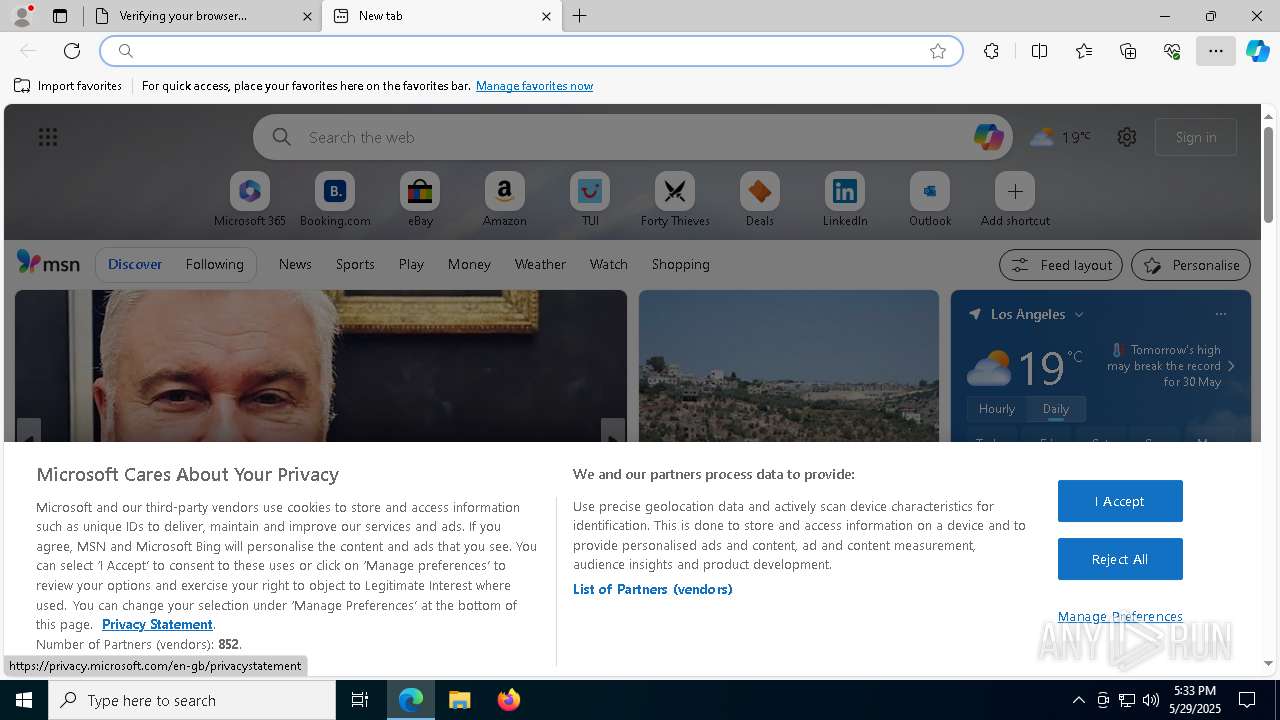Open 'Manage favorites now' link

[534, 86]
